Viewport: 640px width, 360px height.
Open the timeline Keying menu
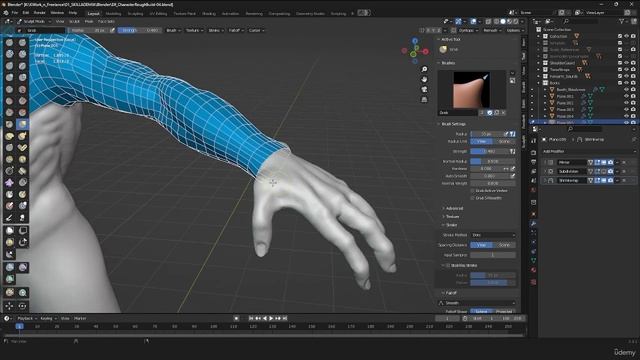point(48,318)
